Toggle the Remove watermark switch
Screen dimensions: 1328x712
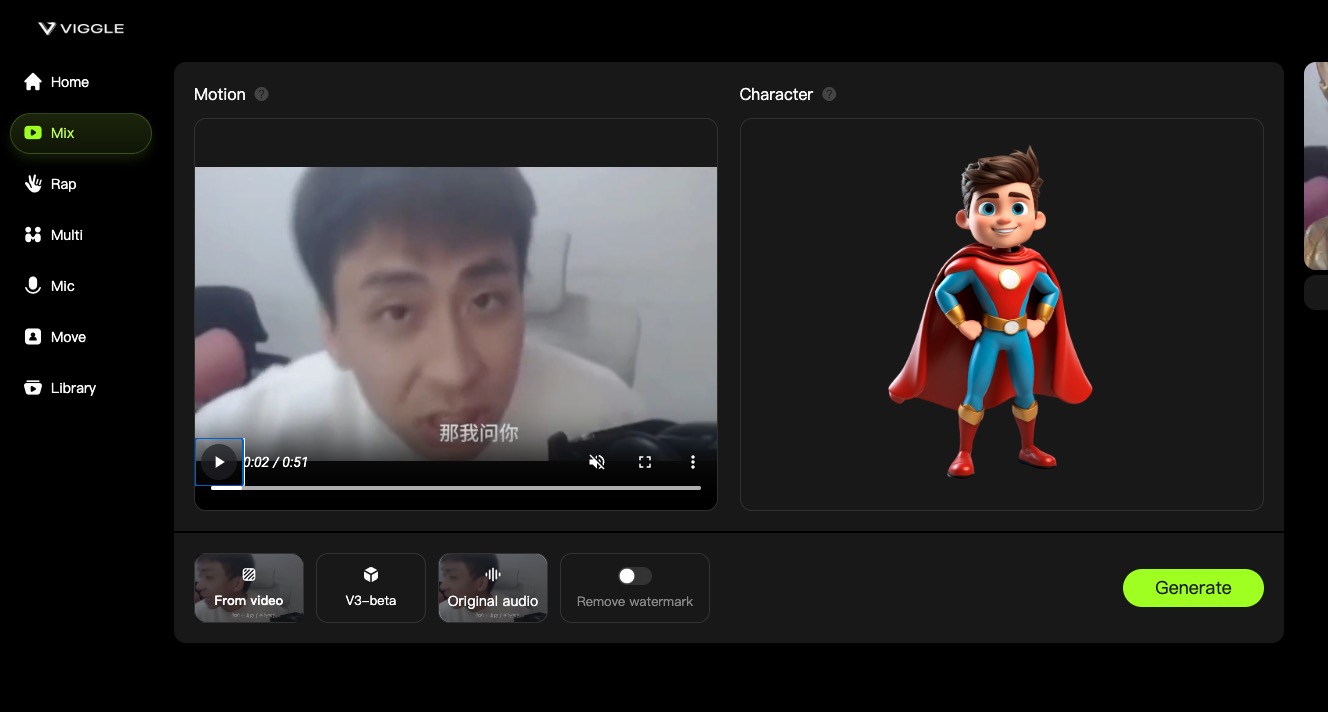point(635,576)
